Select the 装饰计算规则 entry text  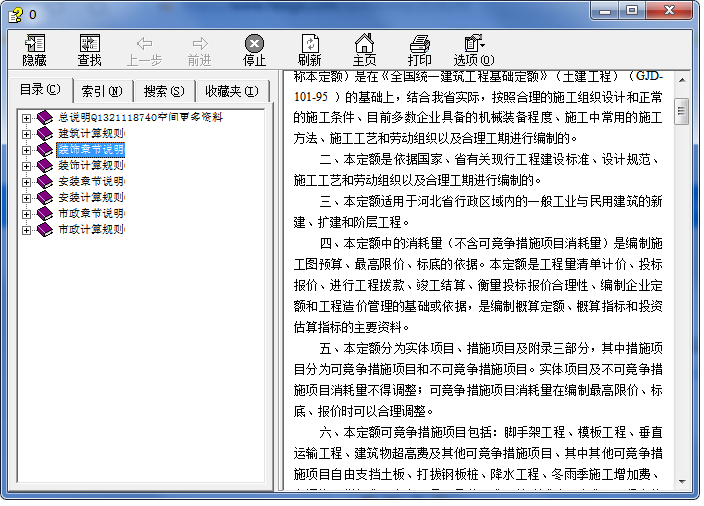pyautogui.click(x=91, y=166)
